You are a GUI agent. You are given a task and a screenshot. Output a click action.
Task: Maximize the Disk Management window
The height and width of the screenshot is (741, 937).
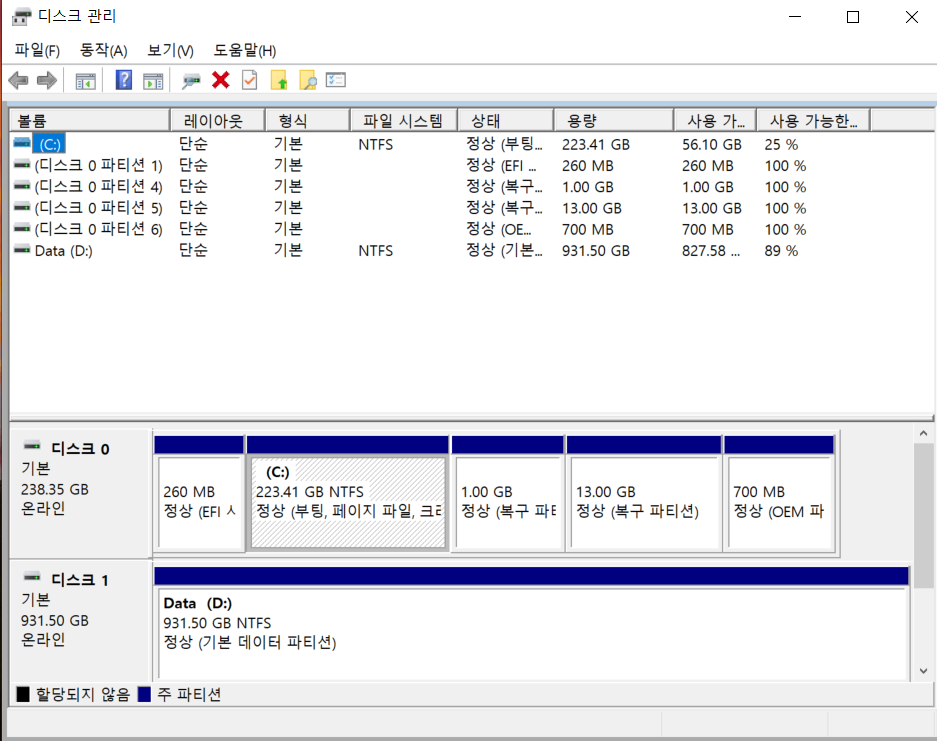[x=853, y=17]
